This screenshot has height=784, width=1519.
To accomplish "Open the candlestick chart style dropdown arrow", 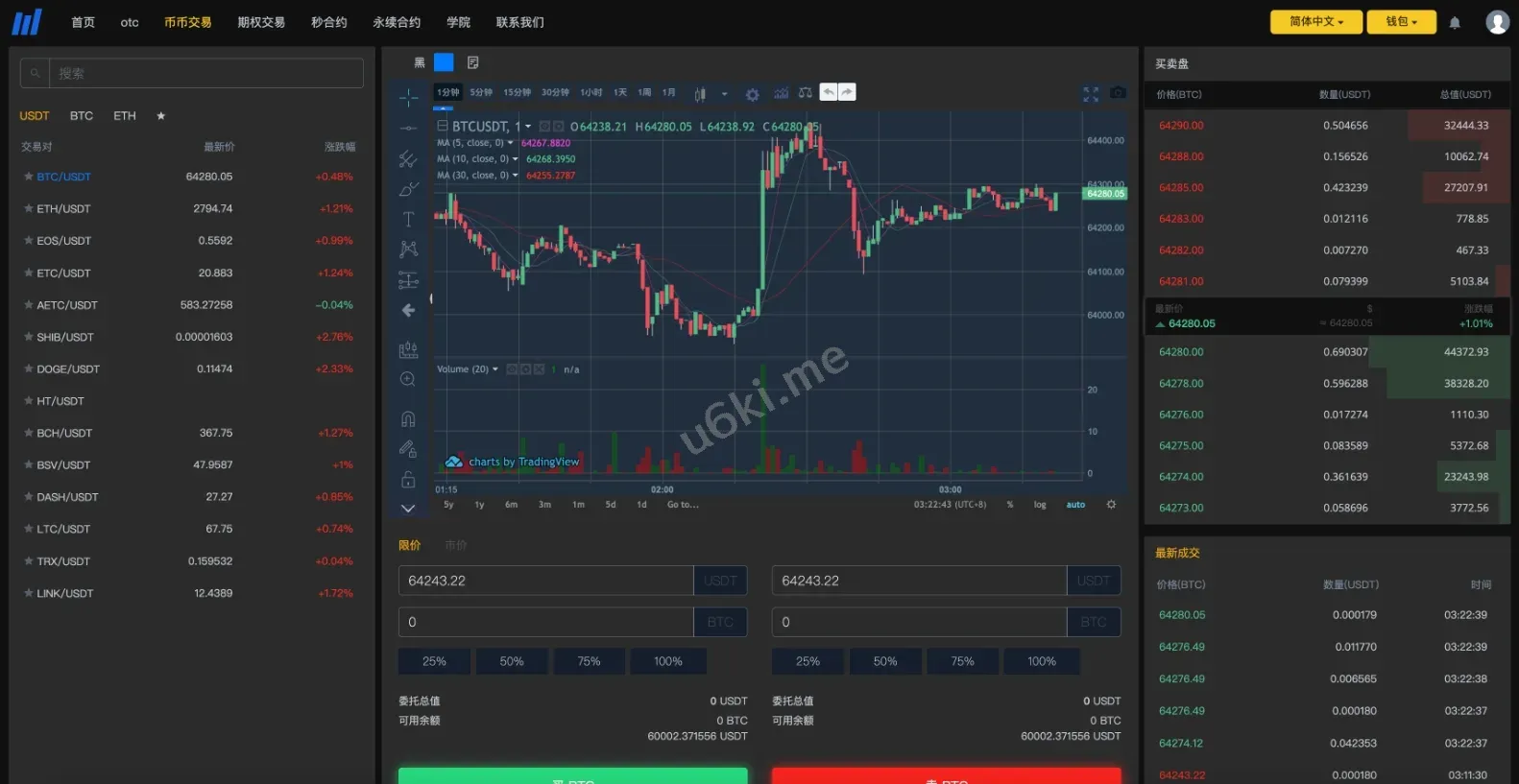I will pos(724,94).
